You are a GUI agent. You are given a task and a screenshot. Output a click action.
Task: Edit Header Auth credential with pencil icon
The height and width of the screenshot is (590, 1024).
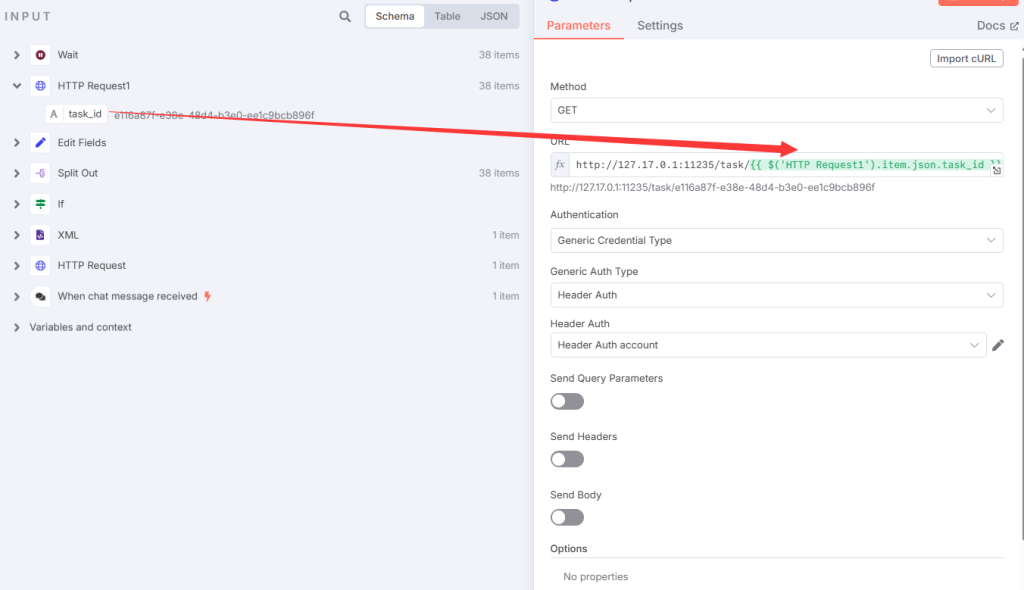[x=997, y=345]
